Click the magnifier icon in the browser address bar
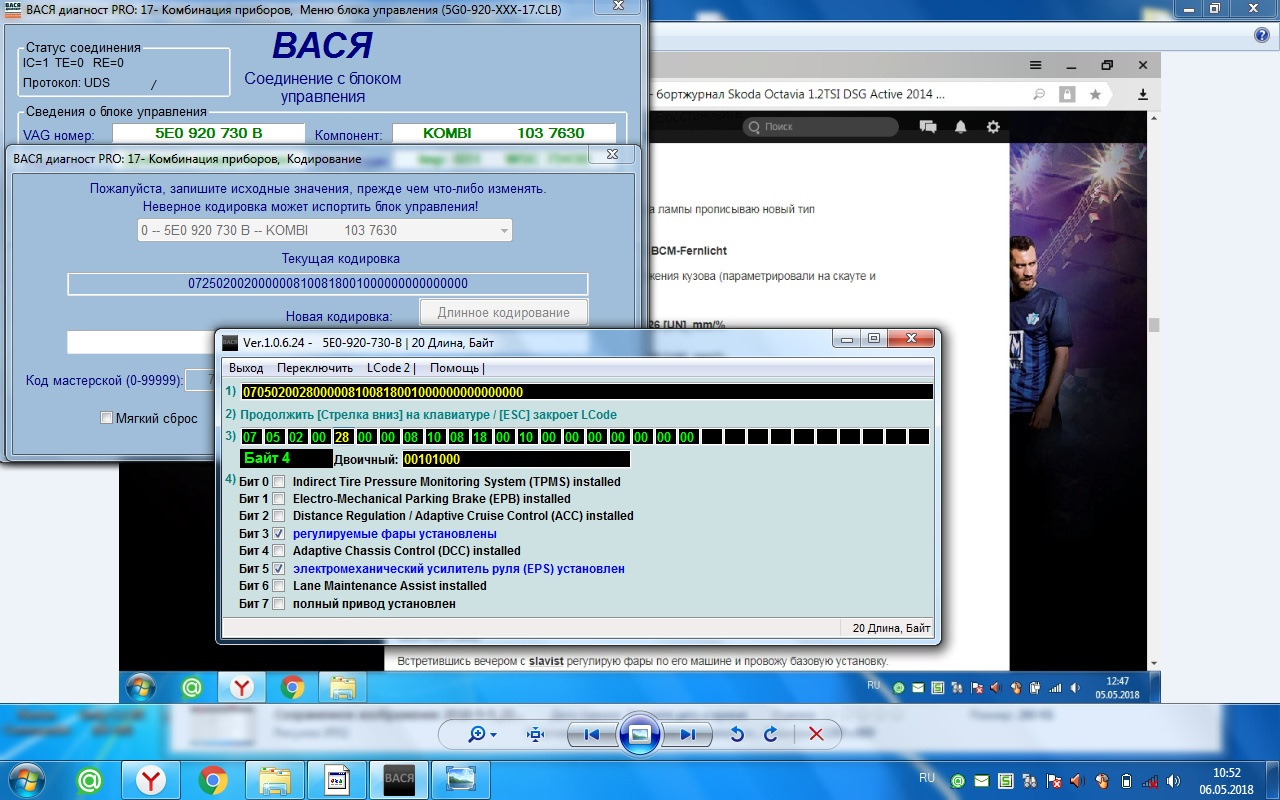This screenshot has width=1280, height=800. pyautogui.click(x=1039, y=94)
